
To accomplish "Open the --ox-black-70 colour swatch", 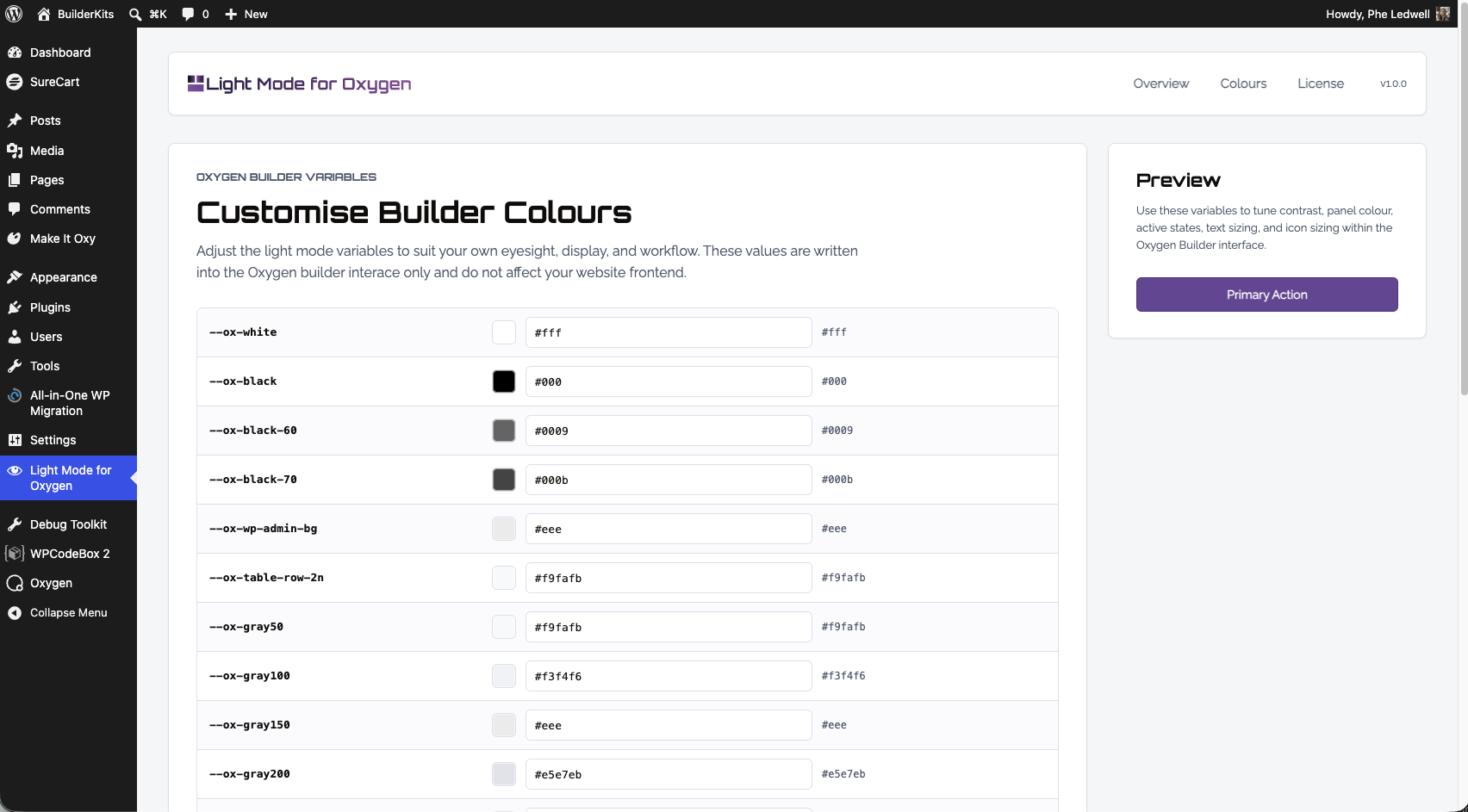I will coord(504,480).
